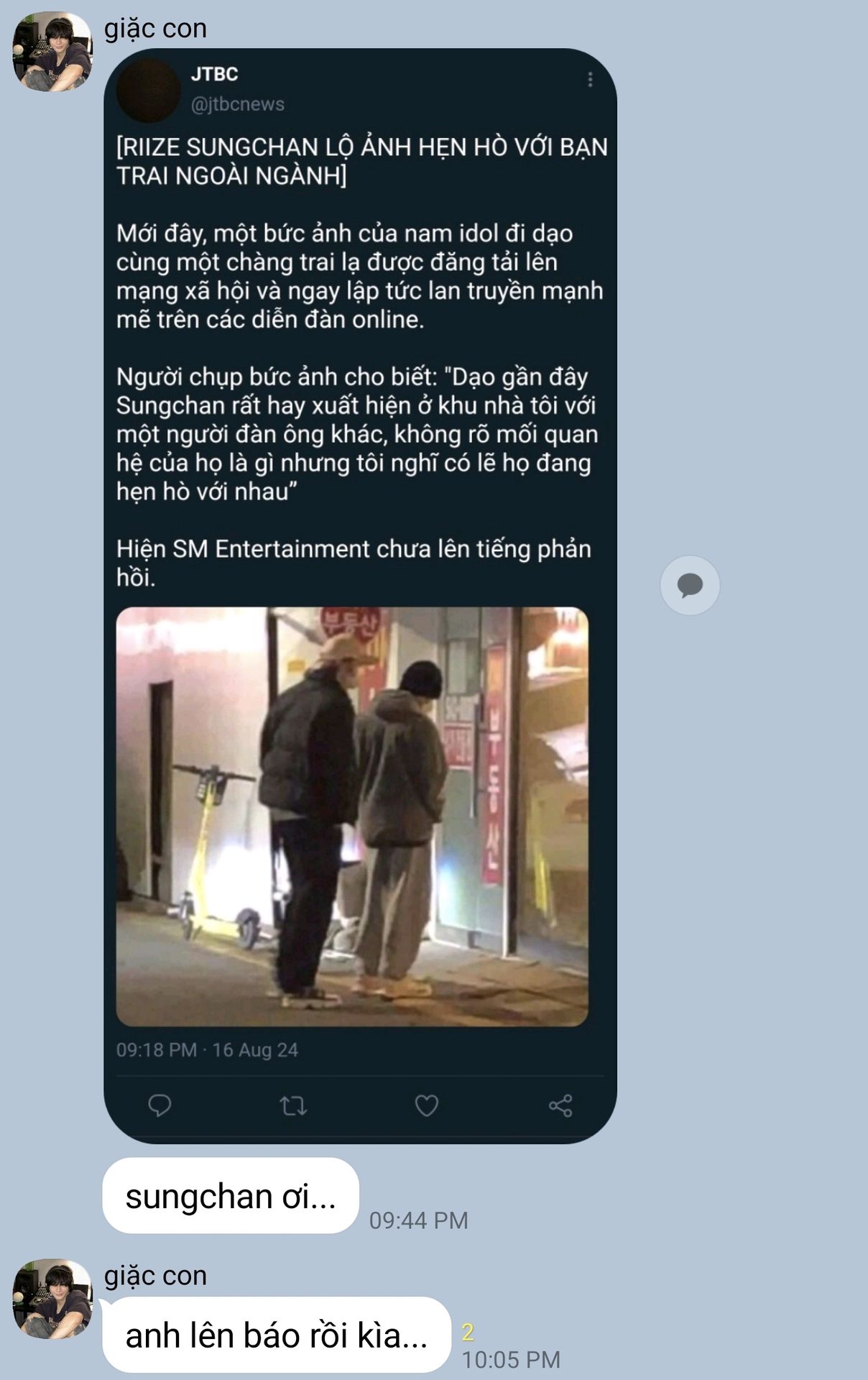Screen dimensions: 868x1380
Task: Open JTBC profile picture in the tweet
Action: [x=149, y=90]
